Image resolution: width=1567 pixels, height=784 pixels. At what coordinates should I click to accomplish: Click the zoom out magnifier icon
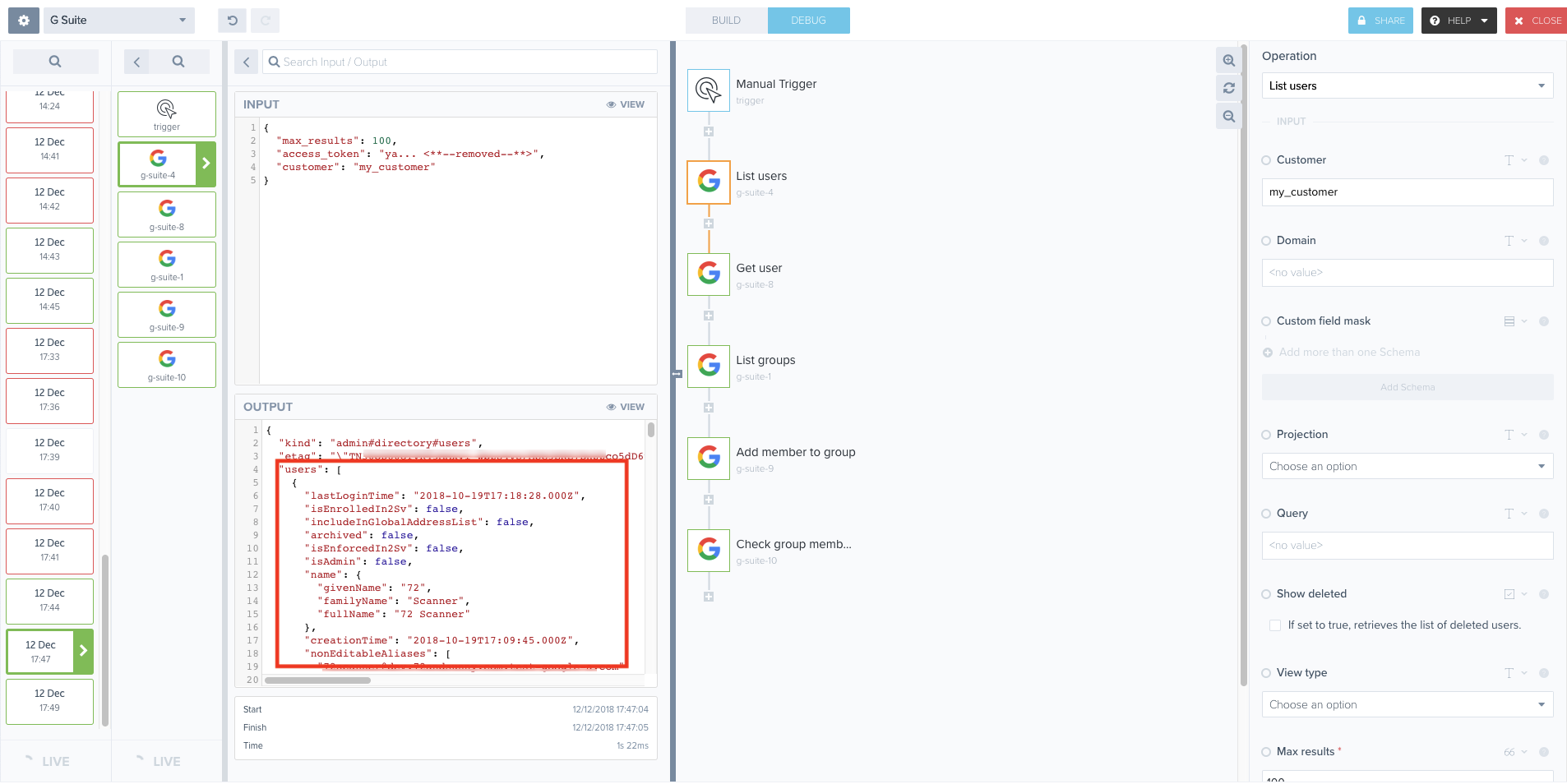[1228, 117]
